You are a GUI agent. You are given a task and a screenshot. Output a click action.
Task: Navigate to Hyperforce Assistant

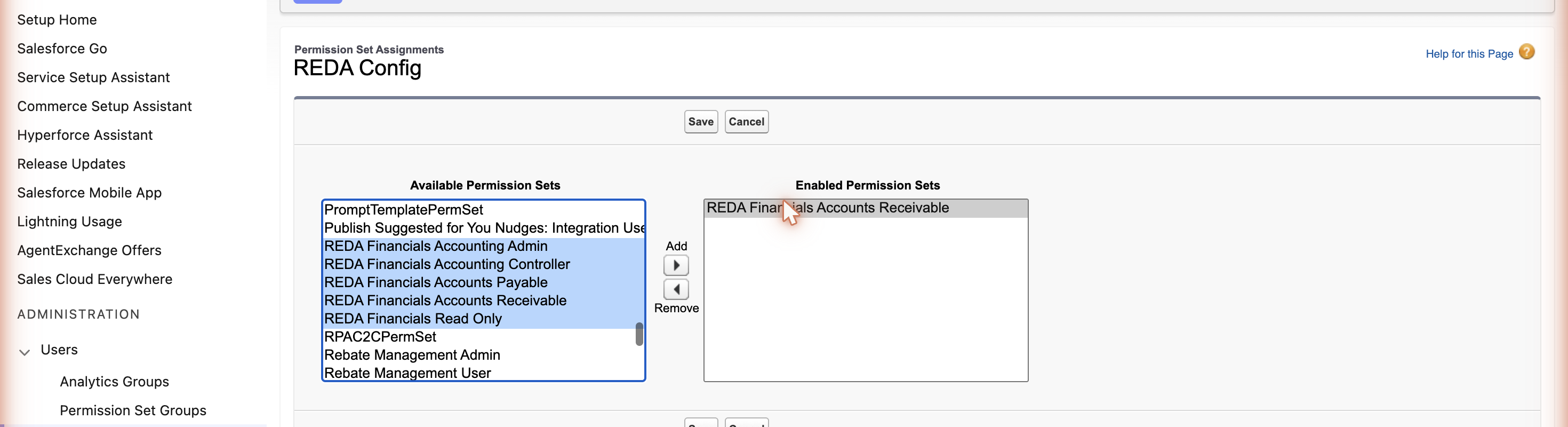[85, 135]
